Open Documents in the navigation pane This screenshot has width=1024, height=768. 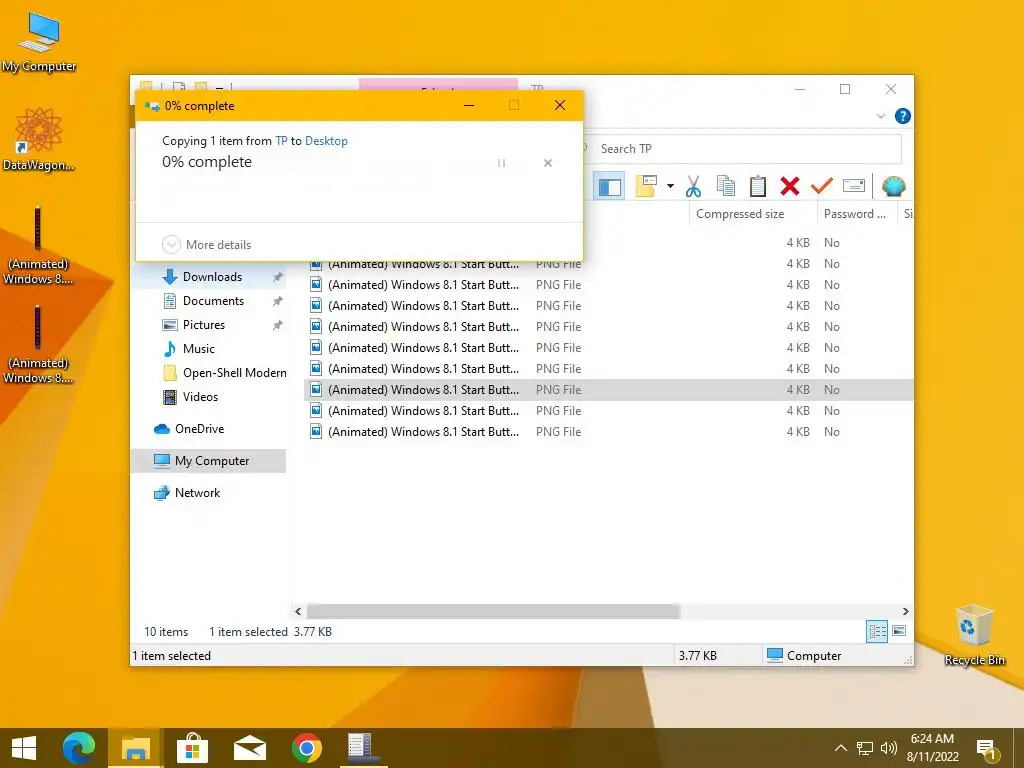(x=213, y=300)
